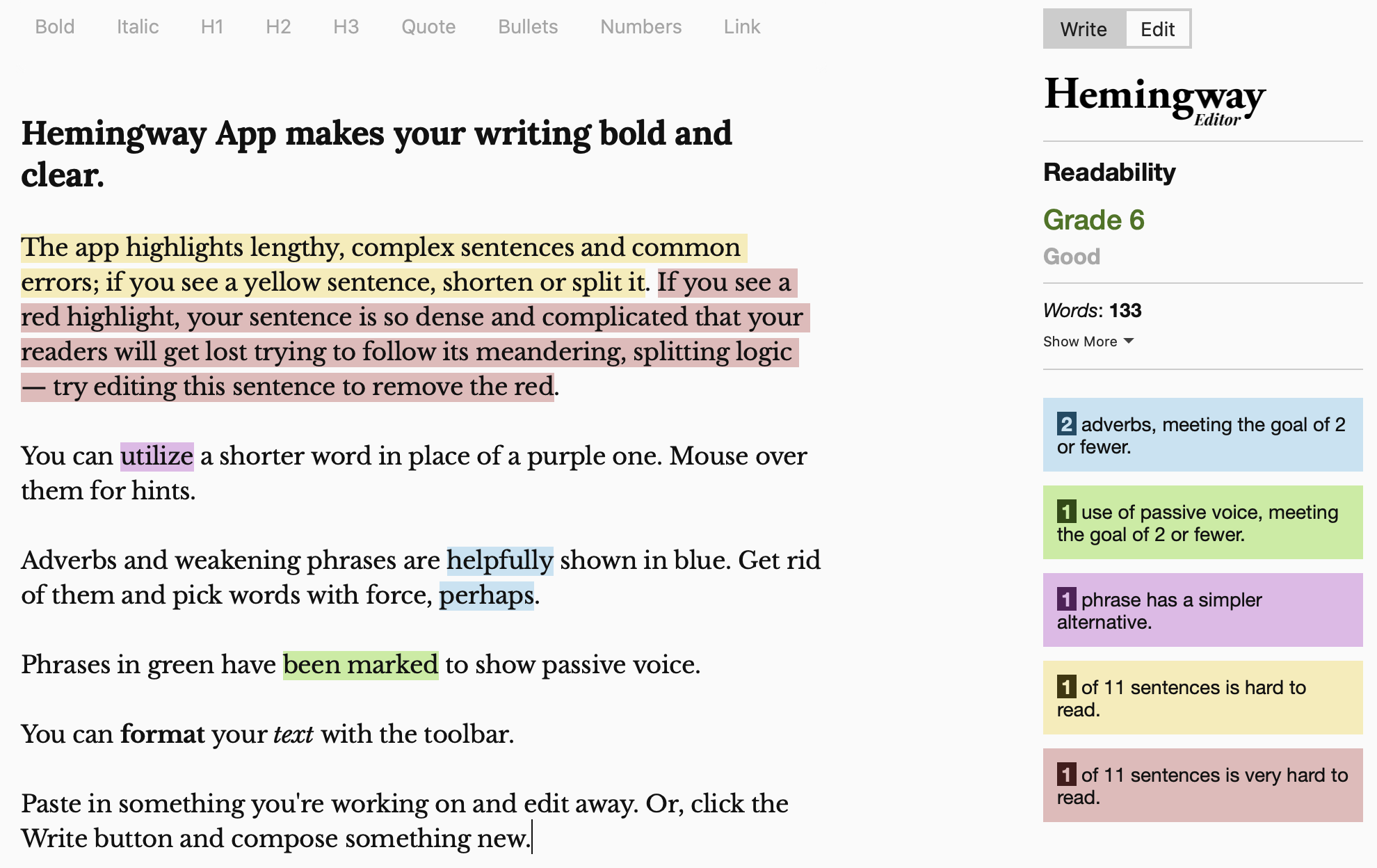Add a Link from the toolbar
This screenshot has width=1377, height=868.
pos(741,26)
